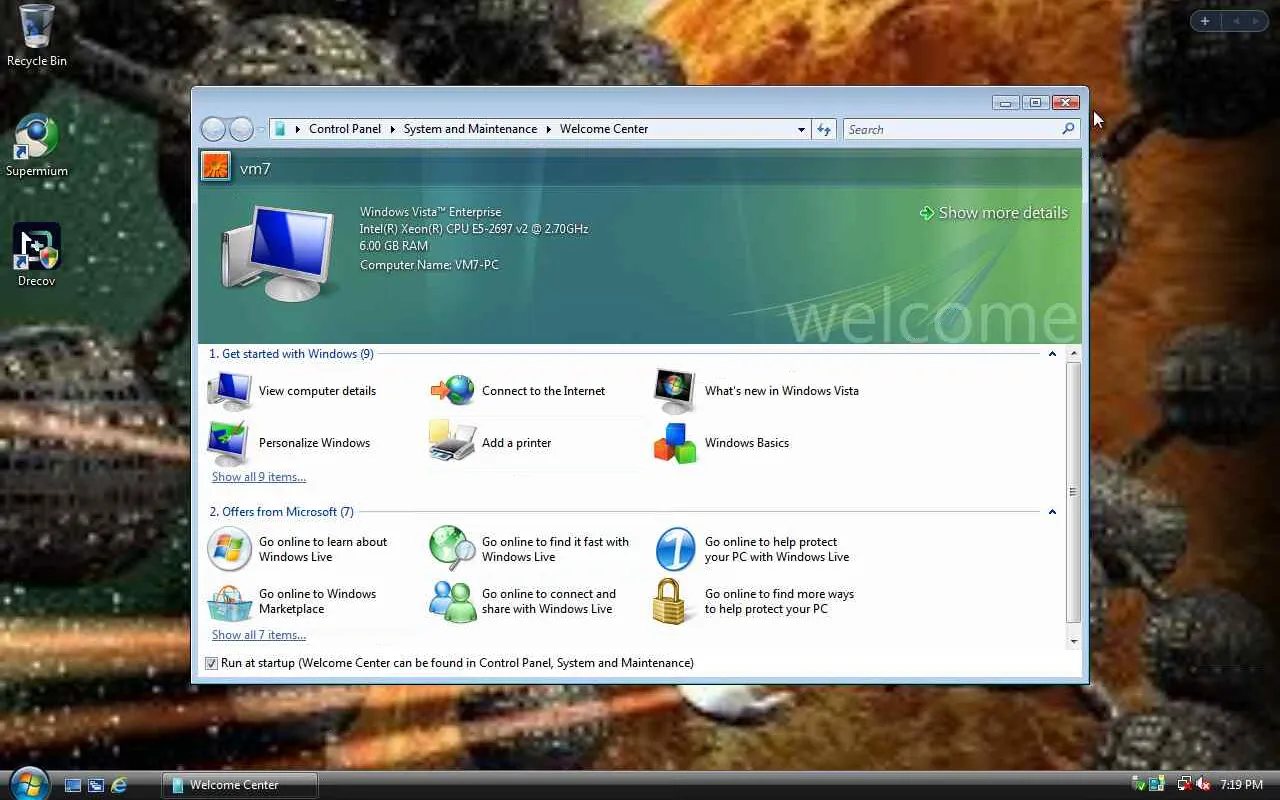Click Show all 7 items link

(x=259, y=635)
